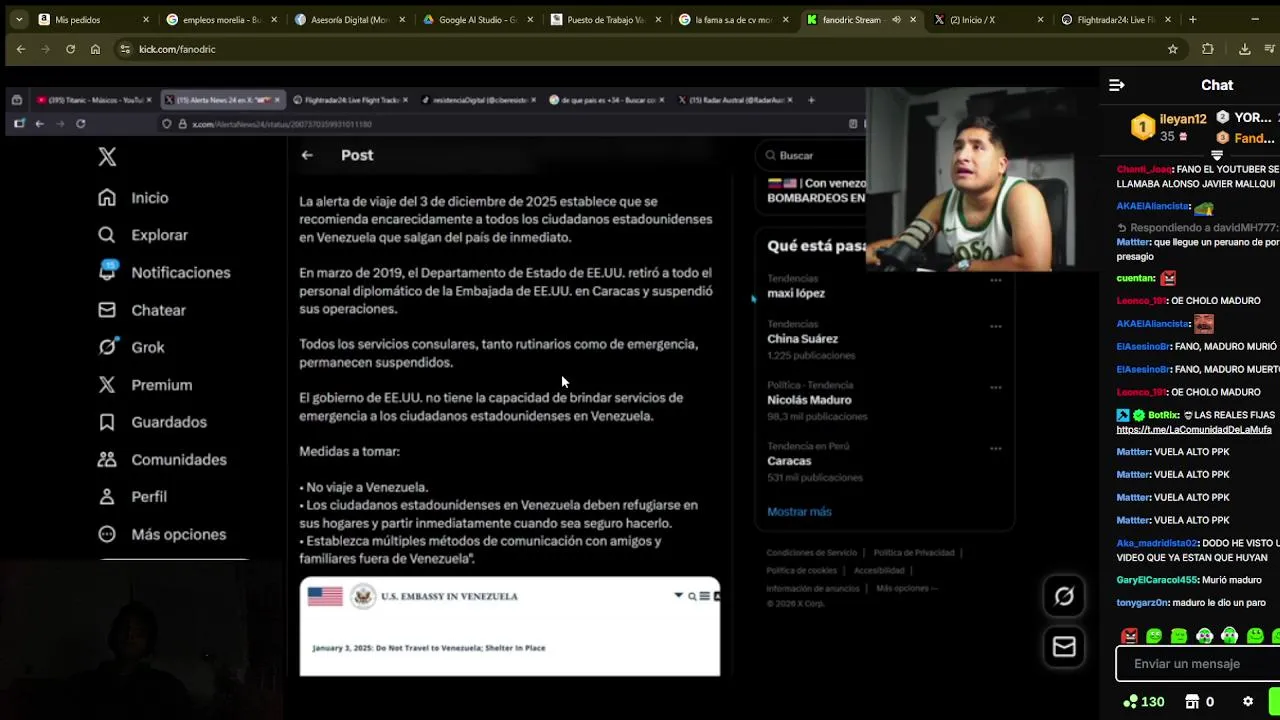Open the Chatear envelope icon in sidebar
The image size is (1280, 720).
tap(107, 310)
